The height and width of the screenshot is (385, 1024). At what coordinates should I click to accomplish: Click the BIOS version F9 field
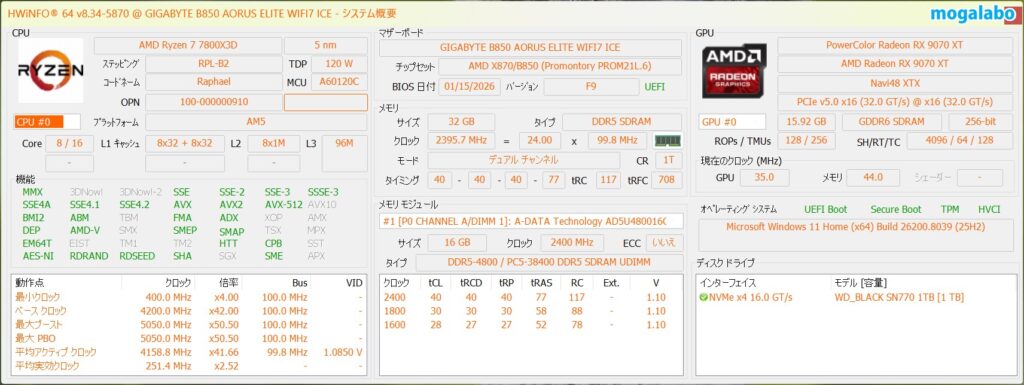[591, 87]
